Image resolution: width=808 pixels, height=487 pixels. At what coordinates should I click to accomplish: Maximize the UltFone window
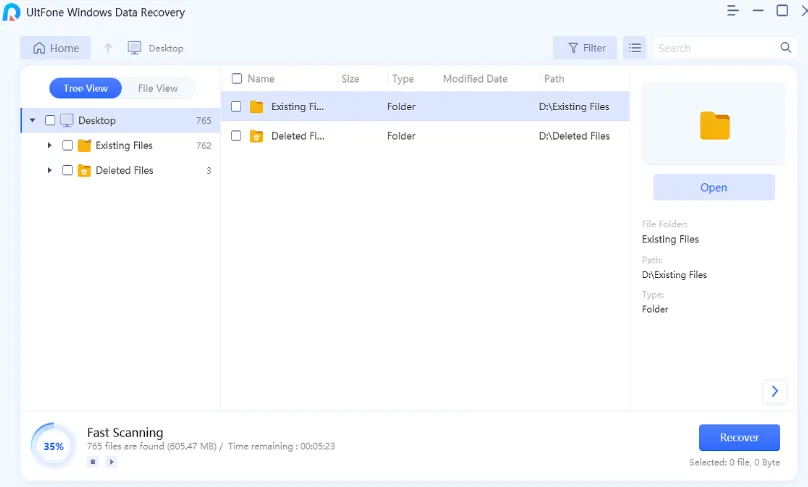click(782, 10)
